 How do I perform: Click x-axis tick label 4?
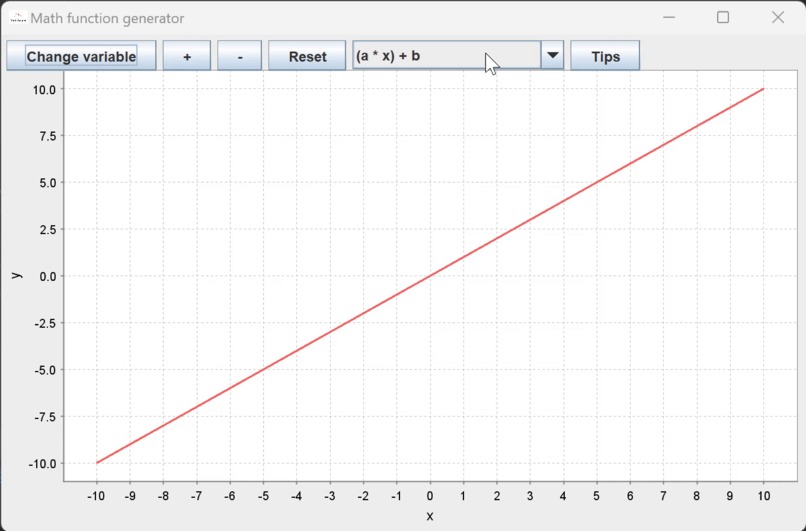[563, 496]
